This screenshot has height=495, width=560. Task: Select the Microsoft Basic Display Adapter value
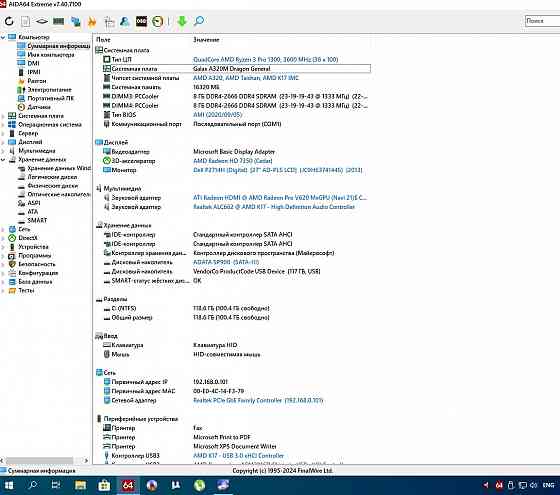tap(234, 152)
